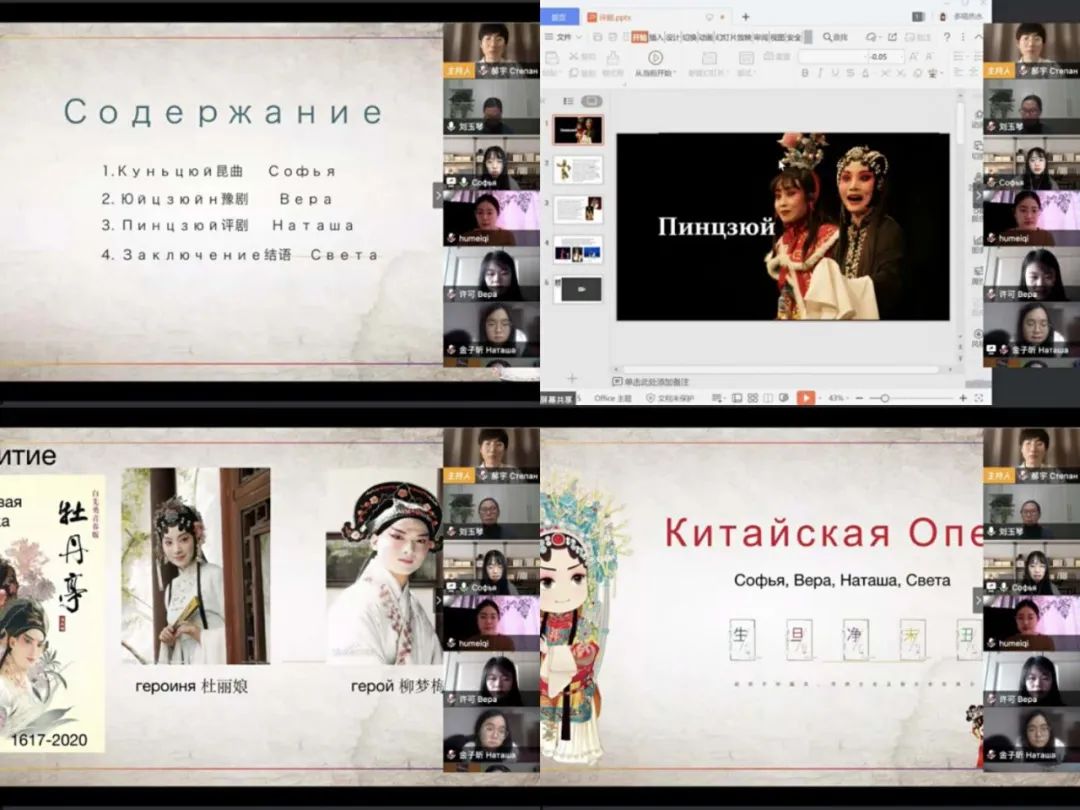Toggle slide thumbnail view in slide panel

[x=592, y=101]
